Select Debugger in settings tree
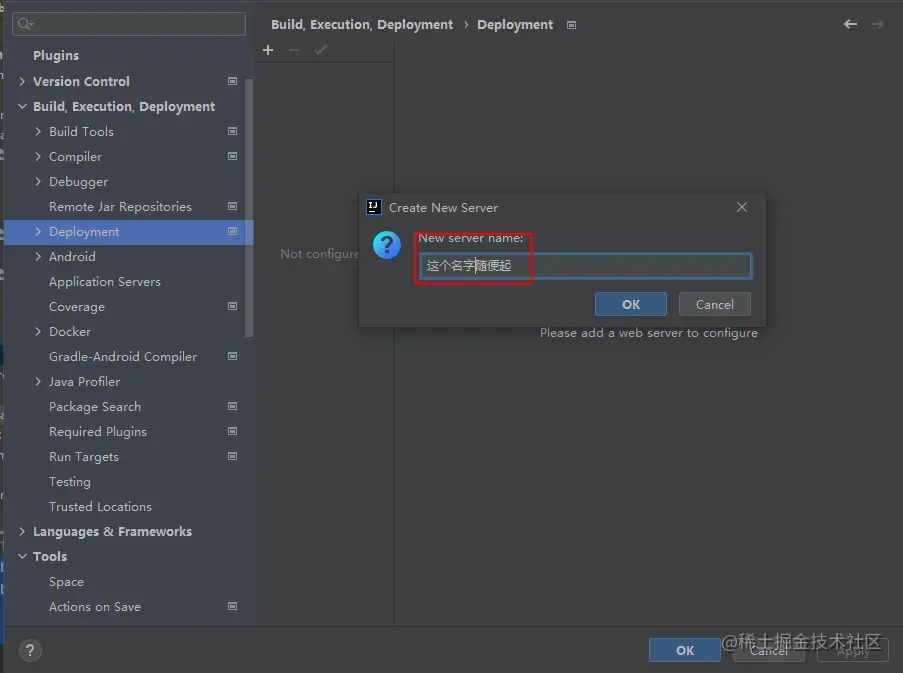The height and width of the screenshot is (673, 903). coord(78,182)
